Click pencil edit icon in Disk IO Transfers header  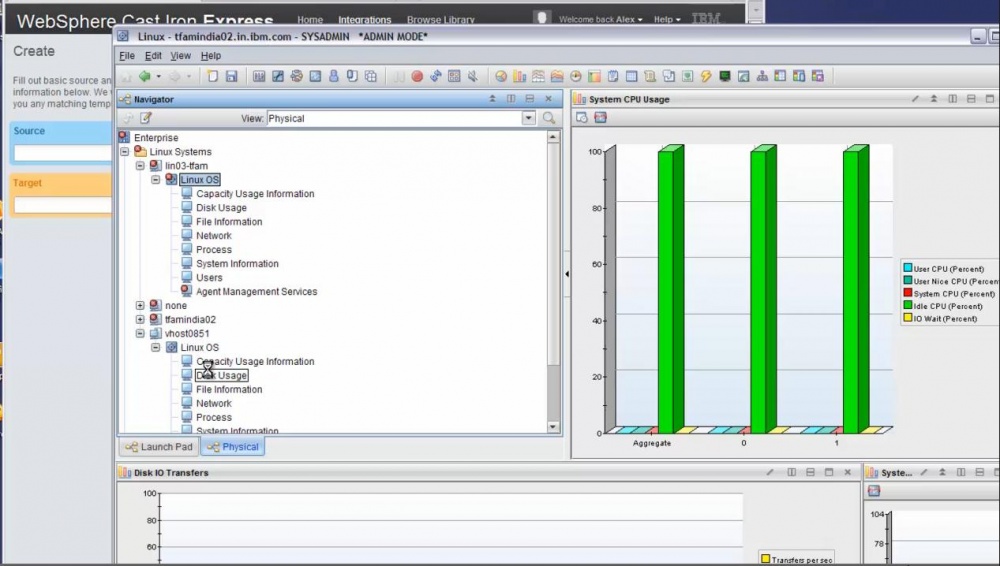tap(770, 472)
